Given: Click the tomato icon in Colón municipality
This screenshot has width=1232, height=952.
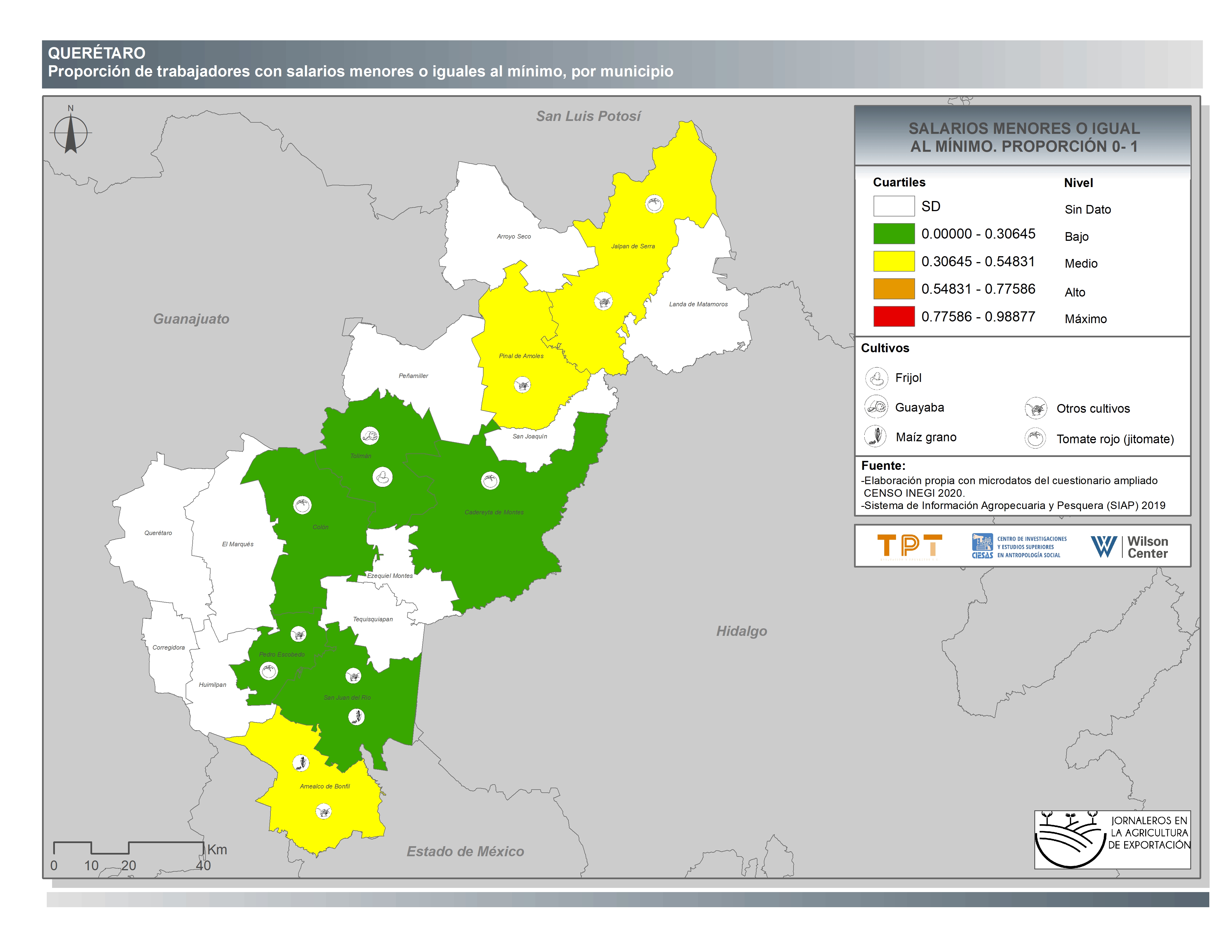Looking at the screenshot, I should (302, 505).
